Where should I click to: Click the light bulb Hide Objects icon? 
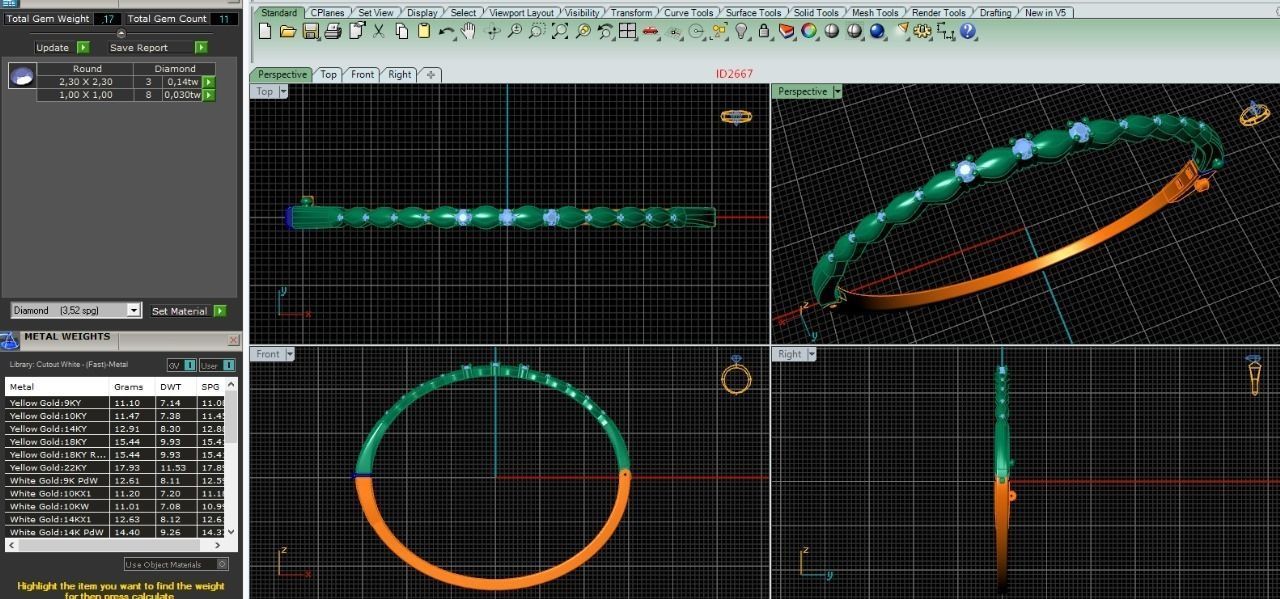pos(741,31)
